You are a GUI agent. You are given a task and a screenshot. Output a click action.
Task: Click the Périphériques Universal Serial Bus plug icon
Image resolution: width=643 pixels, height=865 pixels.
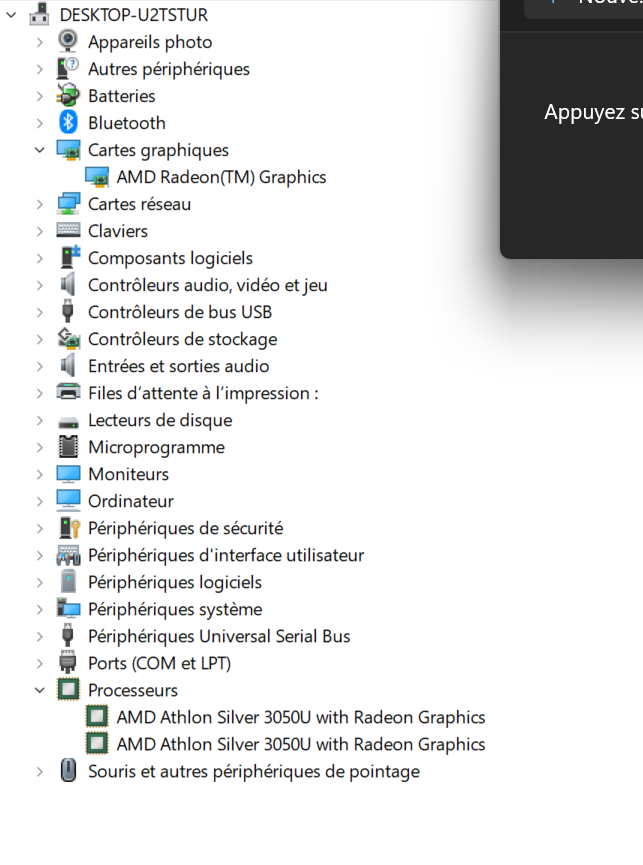pos(68,636)
